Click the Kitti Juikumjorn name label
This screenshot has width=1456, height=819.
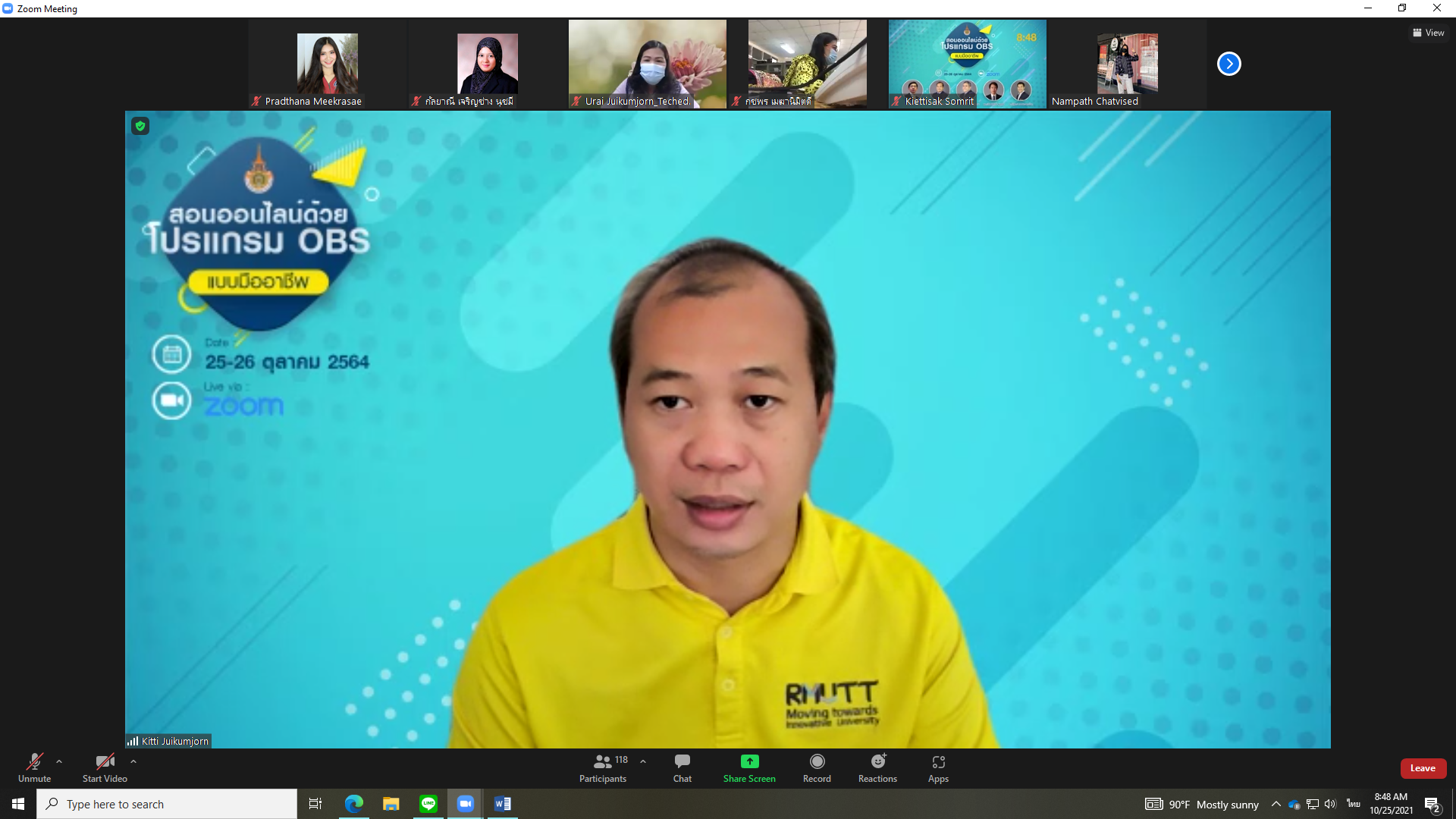click(175, 741)
